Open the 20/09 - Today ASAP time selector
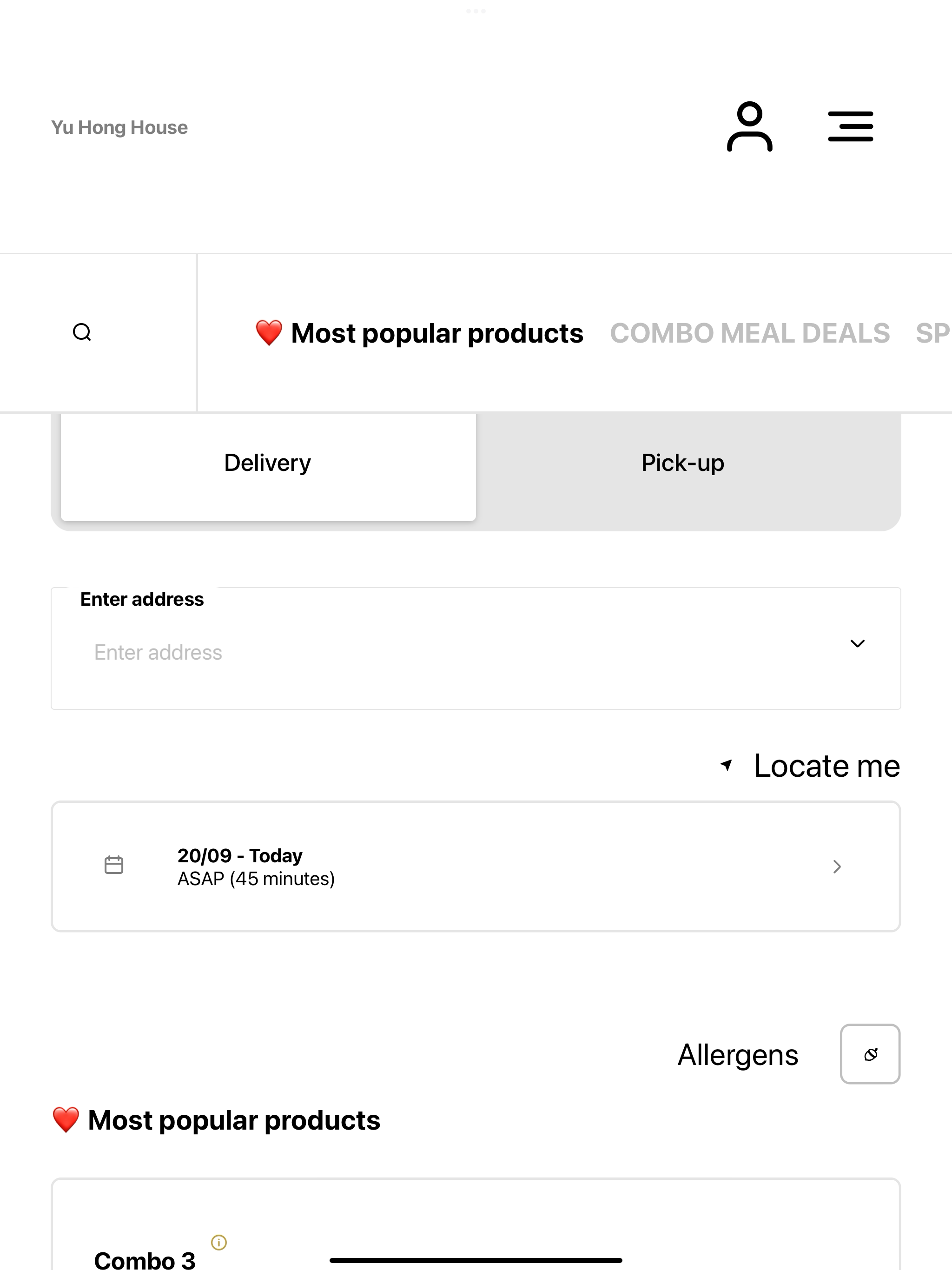Screen dimensions: 952x1270 476,867
